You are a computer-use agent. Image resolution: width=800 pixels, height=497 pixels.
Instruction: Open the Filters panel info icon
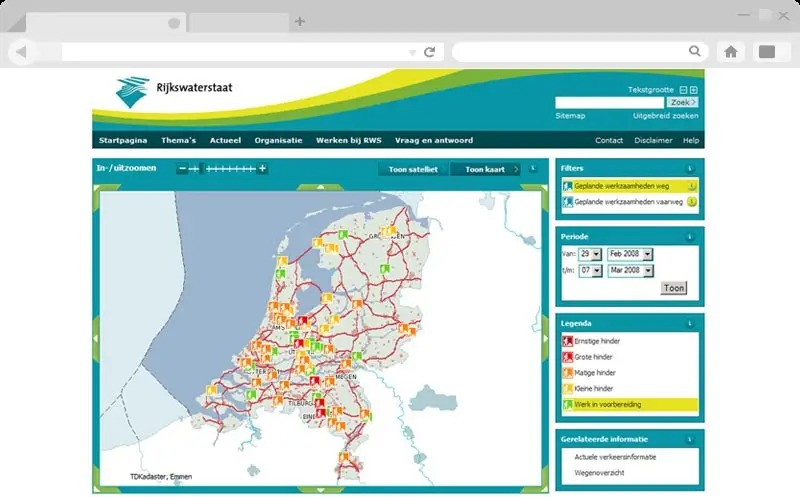(690, 168)
